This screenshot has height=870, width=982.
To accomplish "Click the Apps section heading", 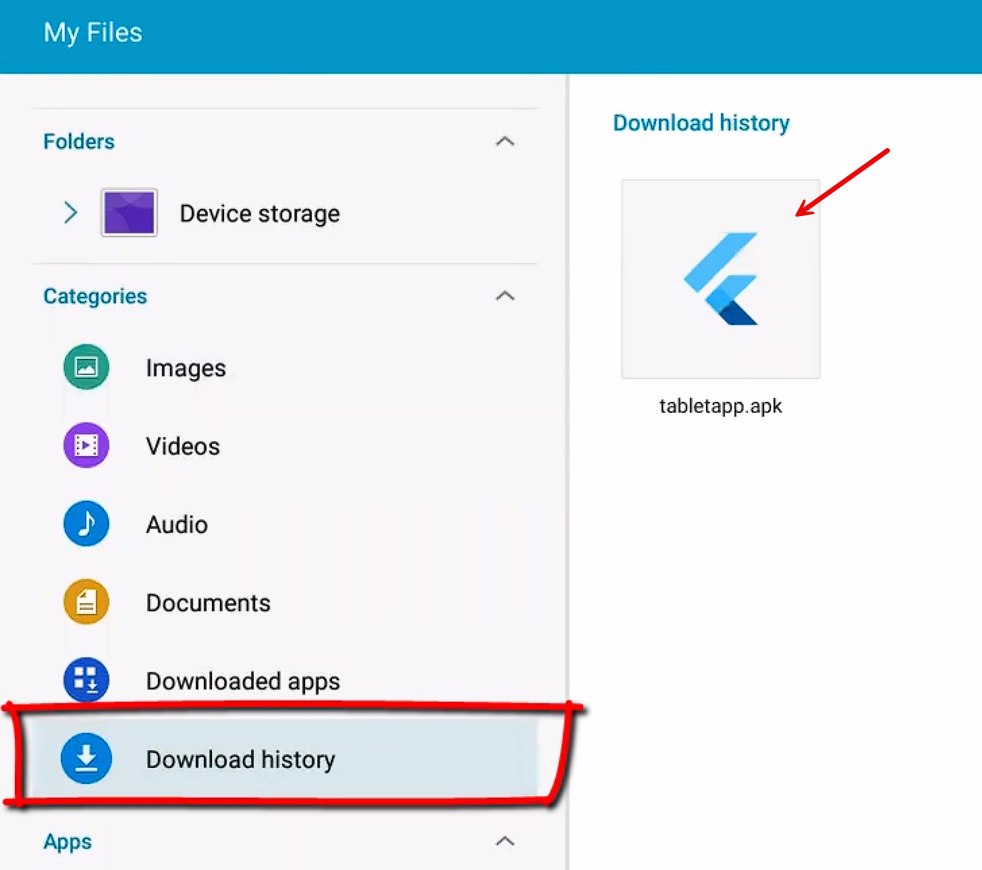I will pos(68,842).
